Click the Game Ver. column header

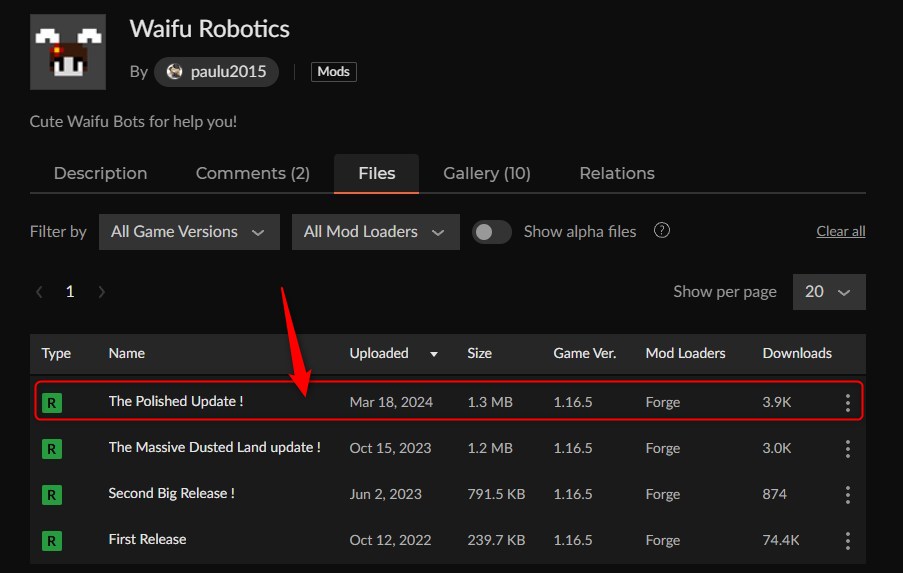585,353
